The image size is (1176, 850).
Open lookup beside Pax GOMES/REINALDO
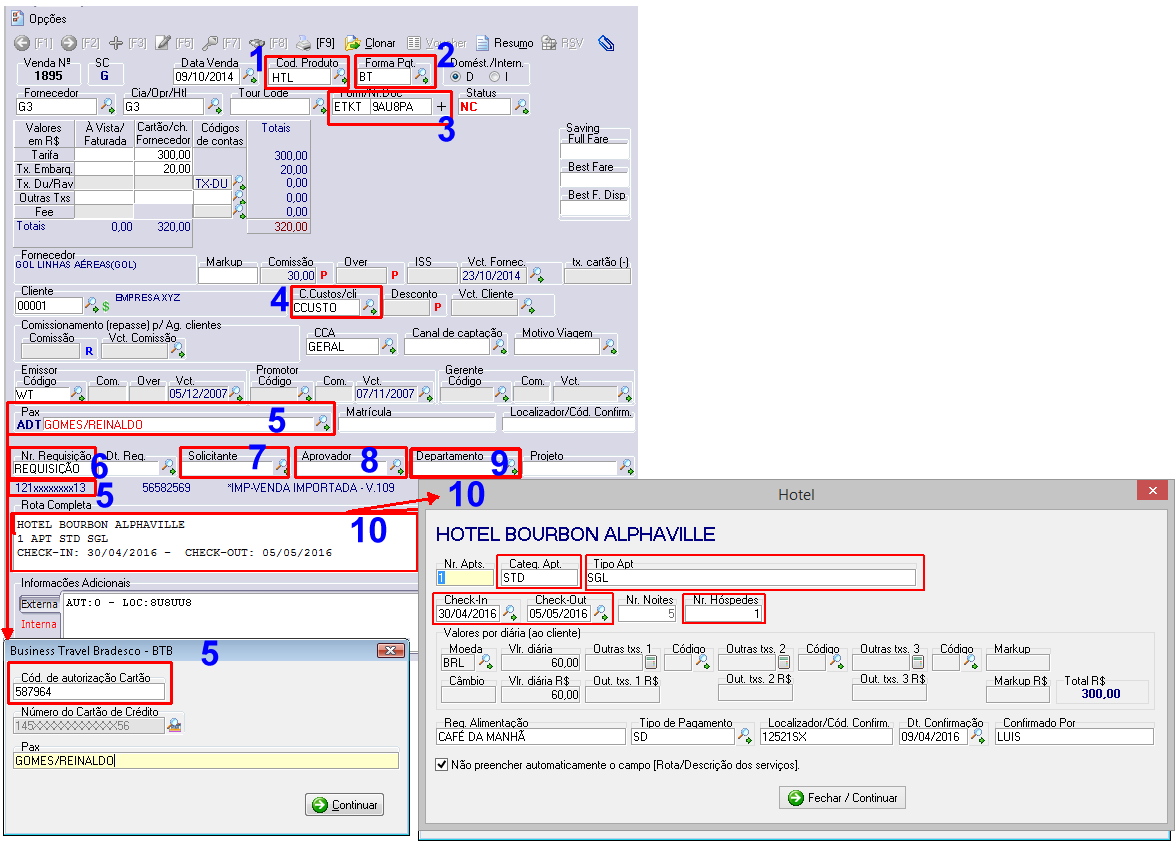click(x=322, y=423)
